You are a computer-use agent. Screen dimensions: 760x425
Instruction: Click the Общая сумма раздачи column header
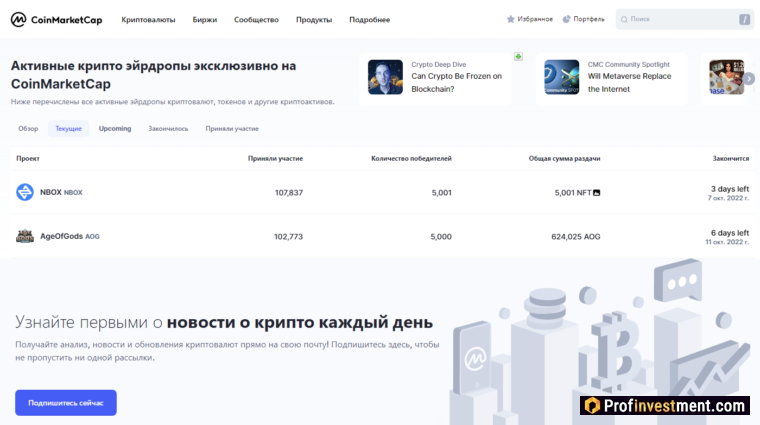565,158
